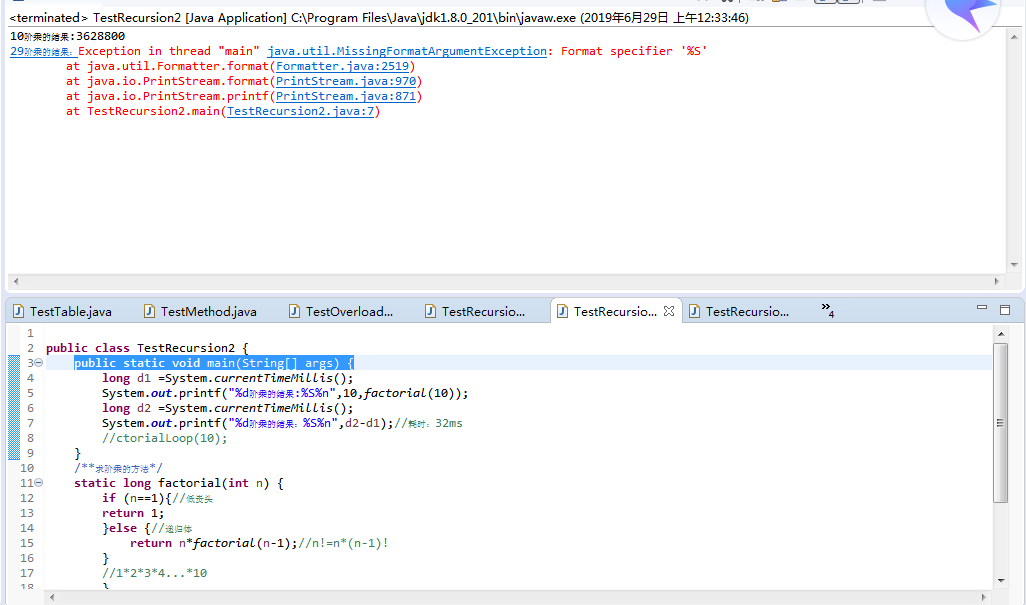Screen dimensions: 1026x605
Task: Click the printf line calling factorial(10)
Action: tap(285, 393)
